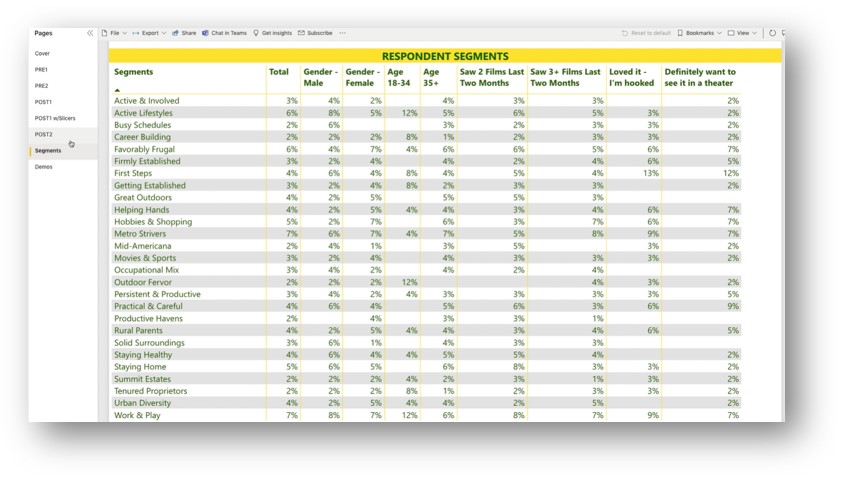Go to the Cover page

tap(42, 54)
